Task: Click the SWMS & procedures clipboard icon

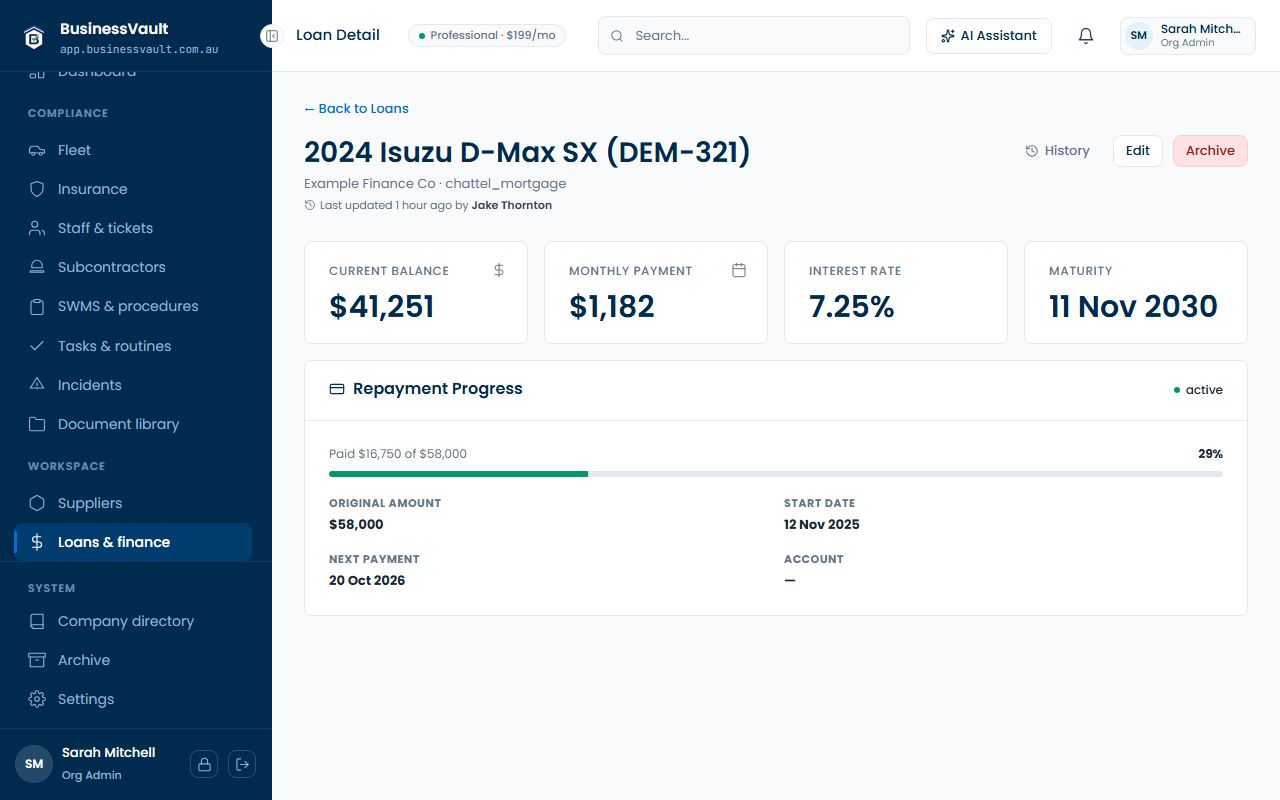Action: coord(37,306)
